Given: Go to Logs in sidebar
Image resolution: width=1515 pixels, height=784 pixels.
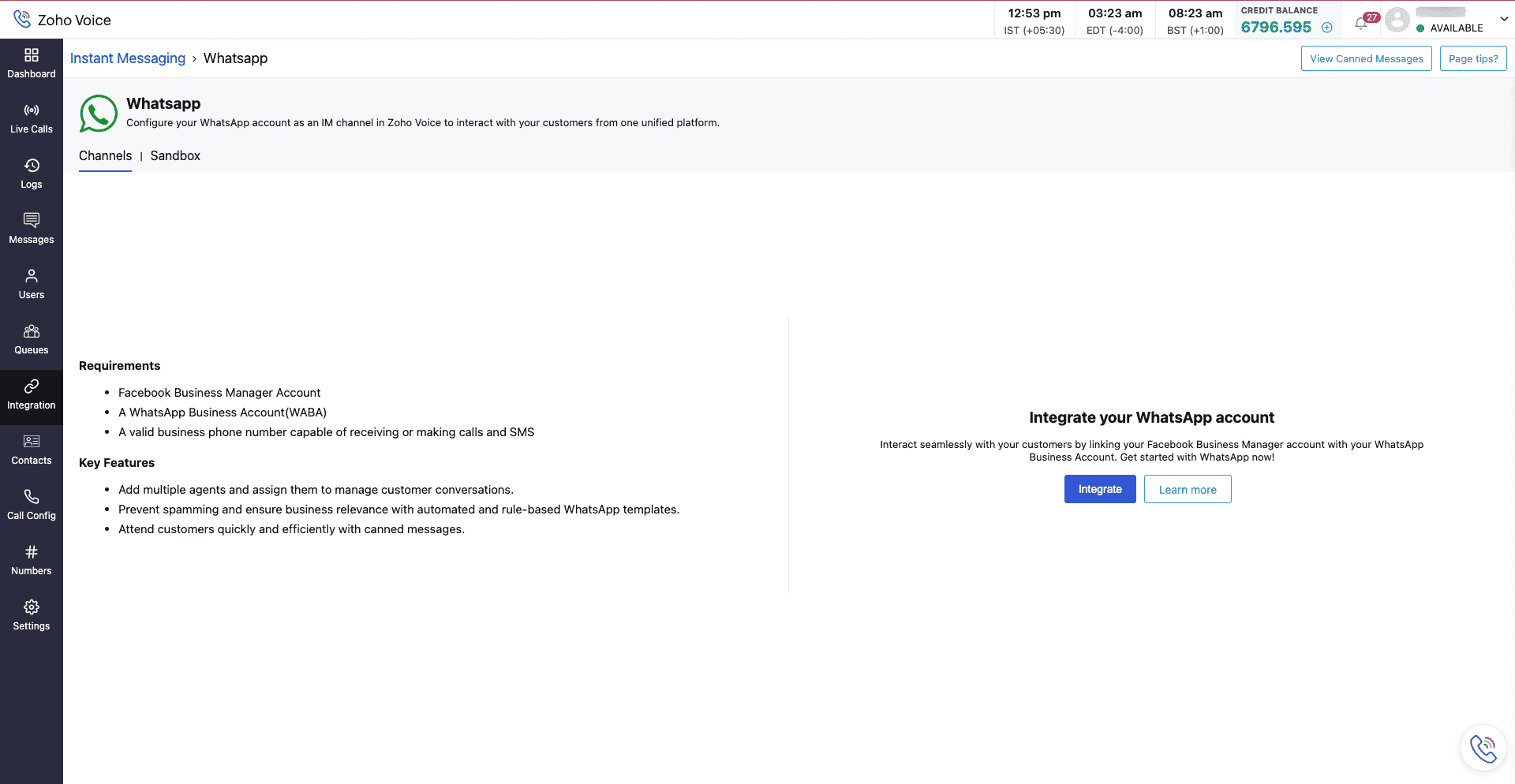Looking at the screenshot, I should pyautogui.click(x=32, y=174).
